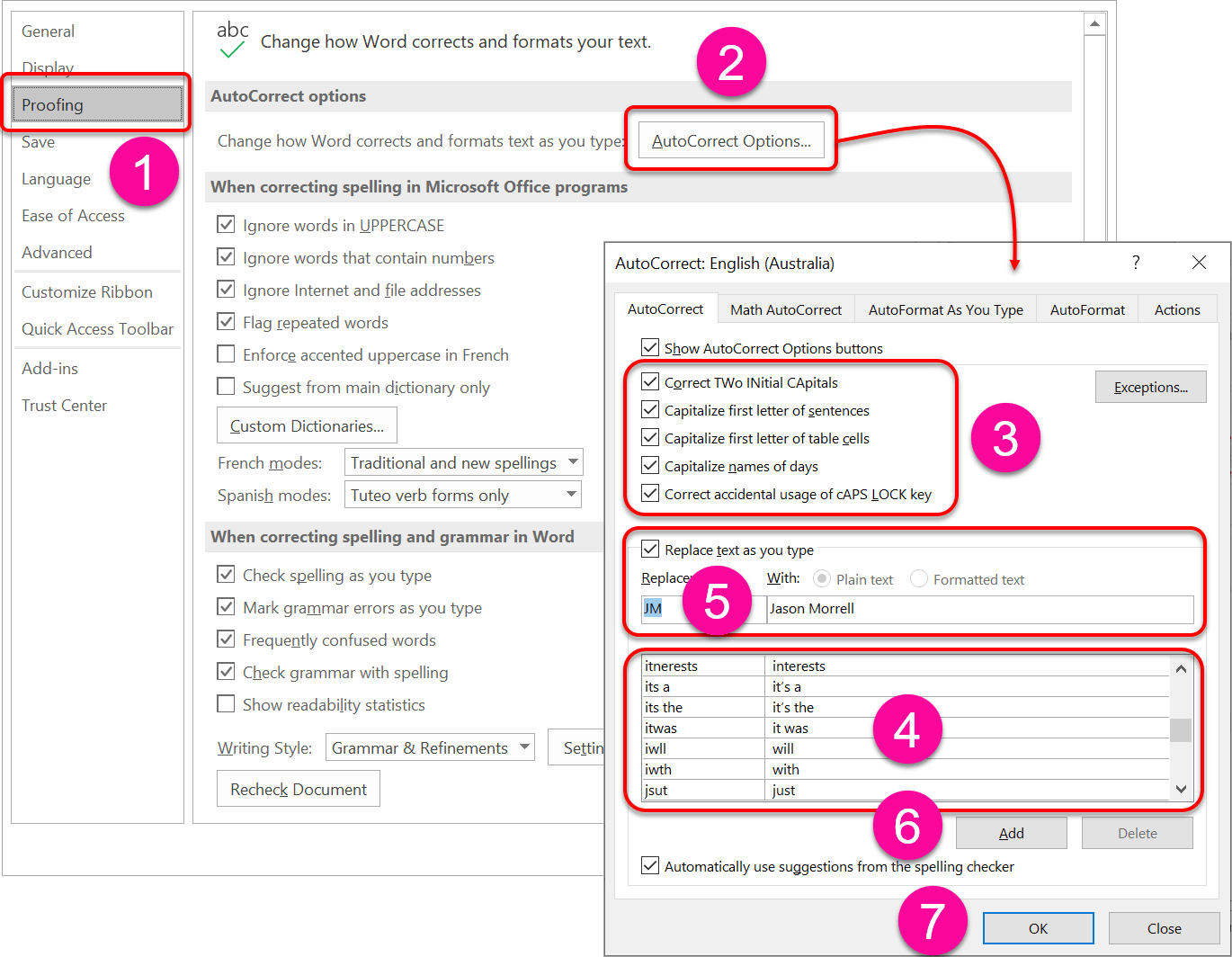Toggle Frequently confused words checkbox

[227, 639]
